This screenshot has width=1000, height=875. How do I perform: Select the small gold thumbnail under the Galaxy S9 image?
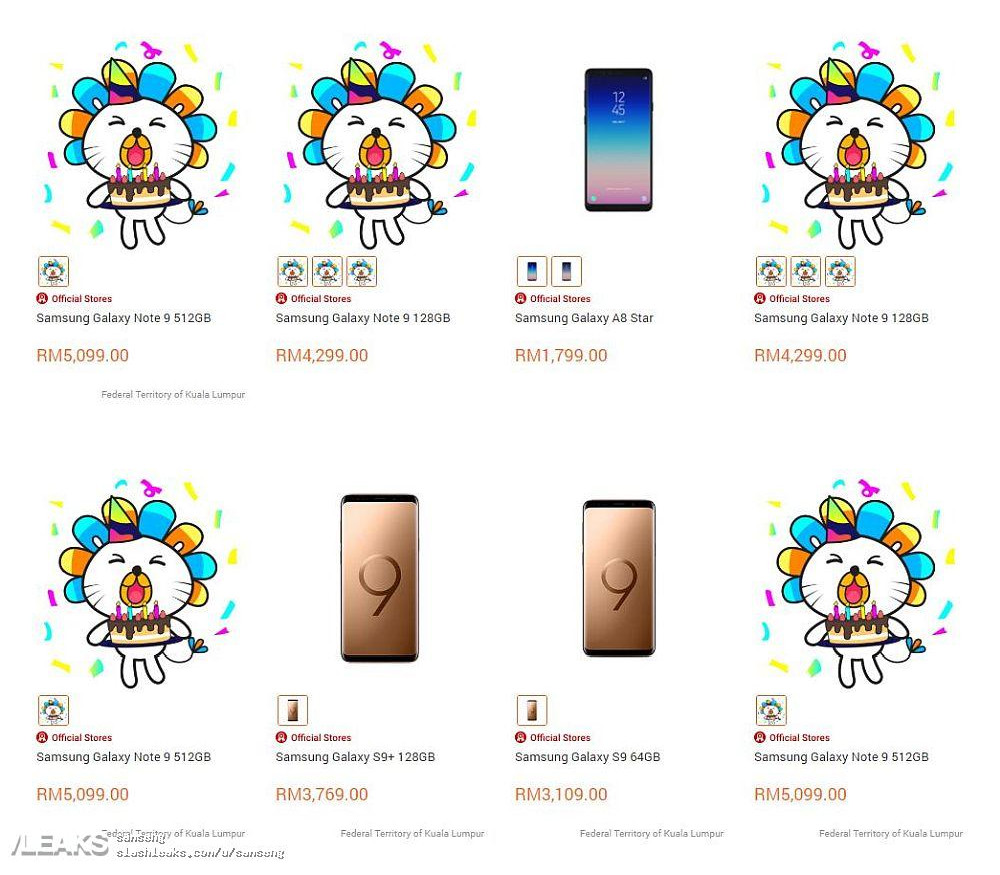tap(532, 710)
